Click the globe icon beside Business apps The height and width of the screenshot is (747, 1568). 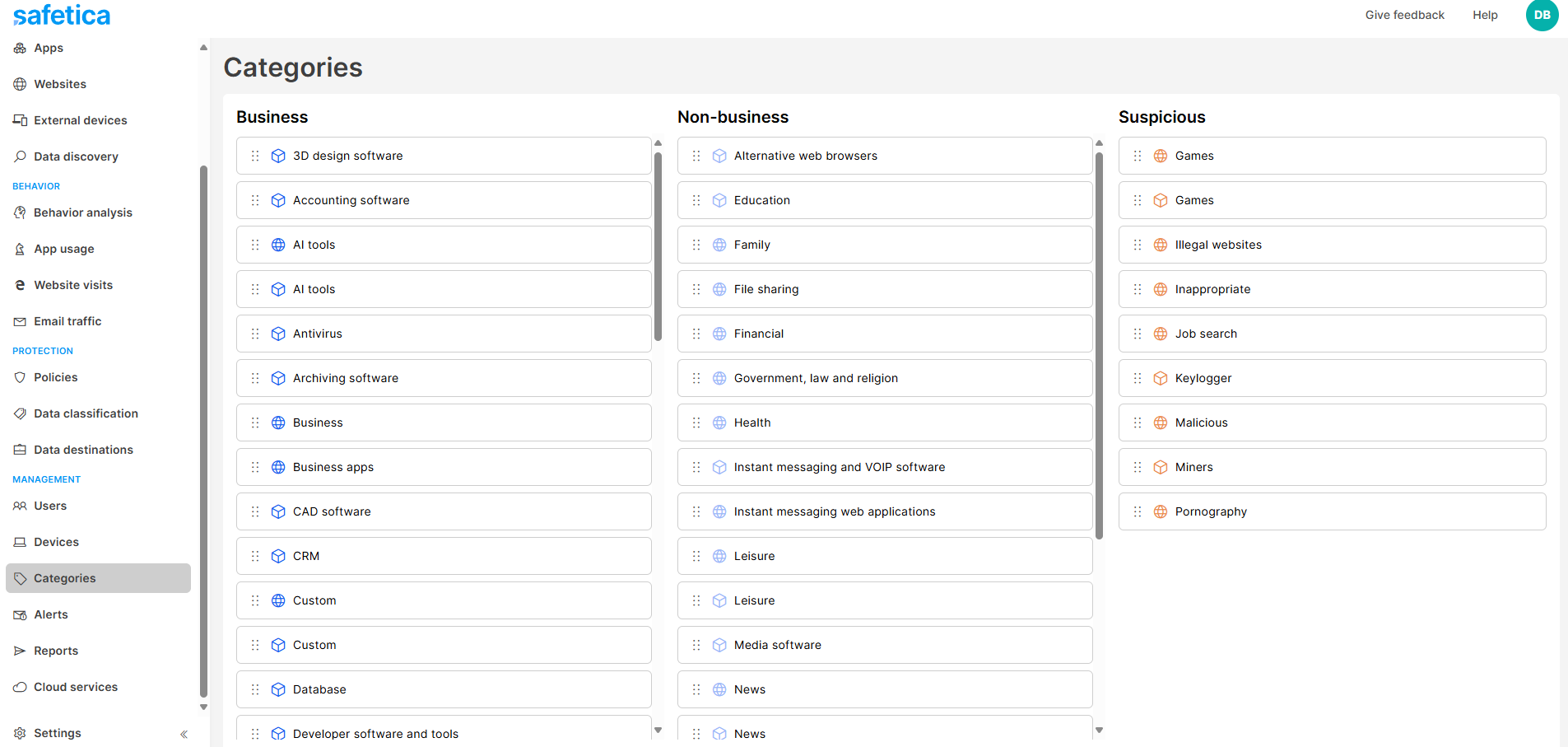click(278, 467)
